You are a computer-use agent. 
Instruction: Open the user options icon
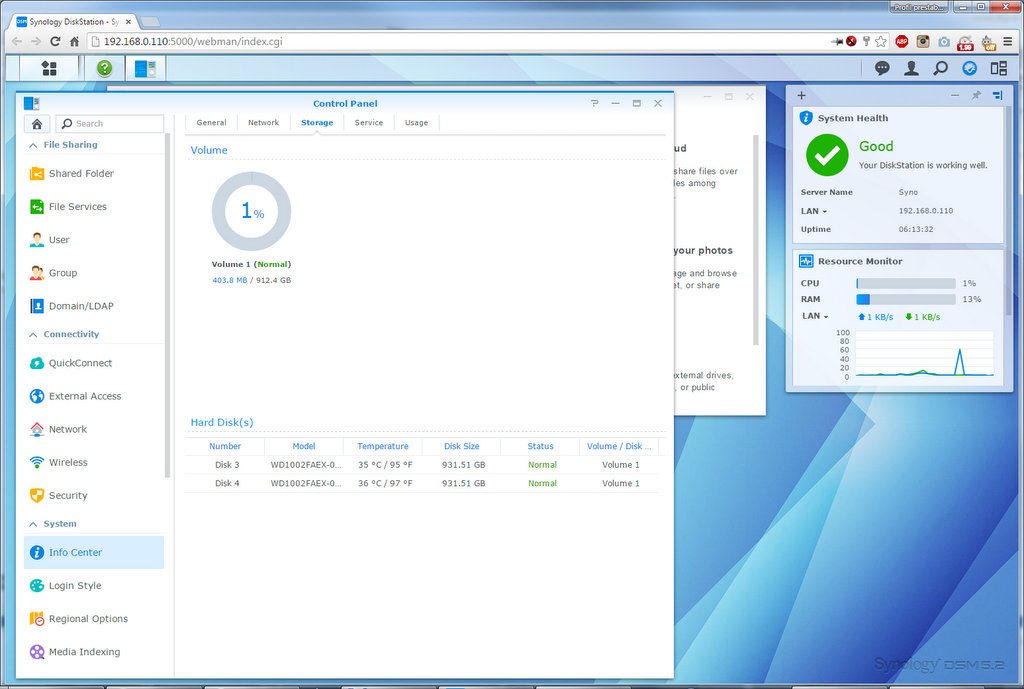pos(911,68)
